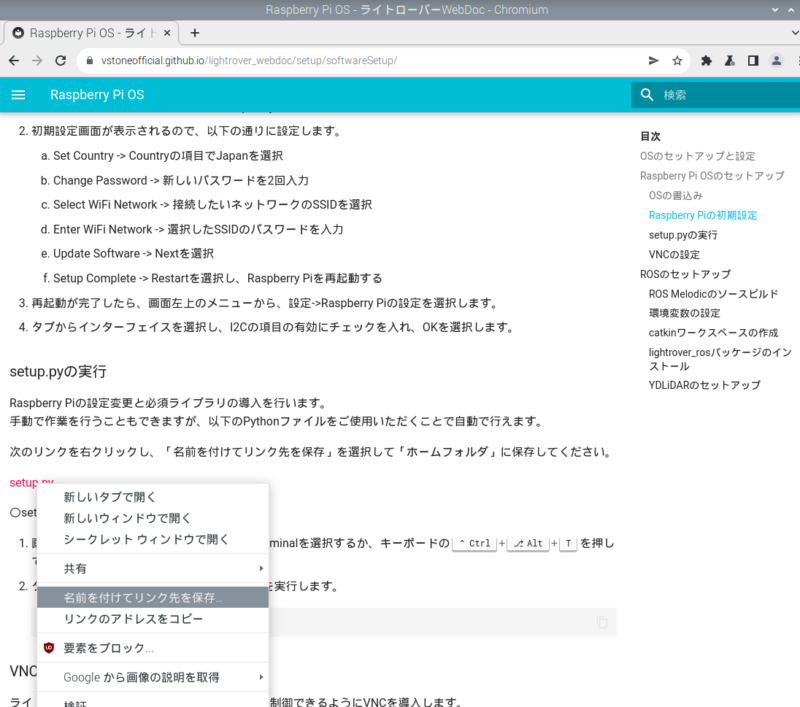Screen dimensions: 800x707
Task: Open the Chrome Labs flask icon
Action: coord(730,61)
